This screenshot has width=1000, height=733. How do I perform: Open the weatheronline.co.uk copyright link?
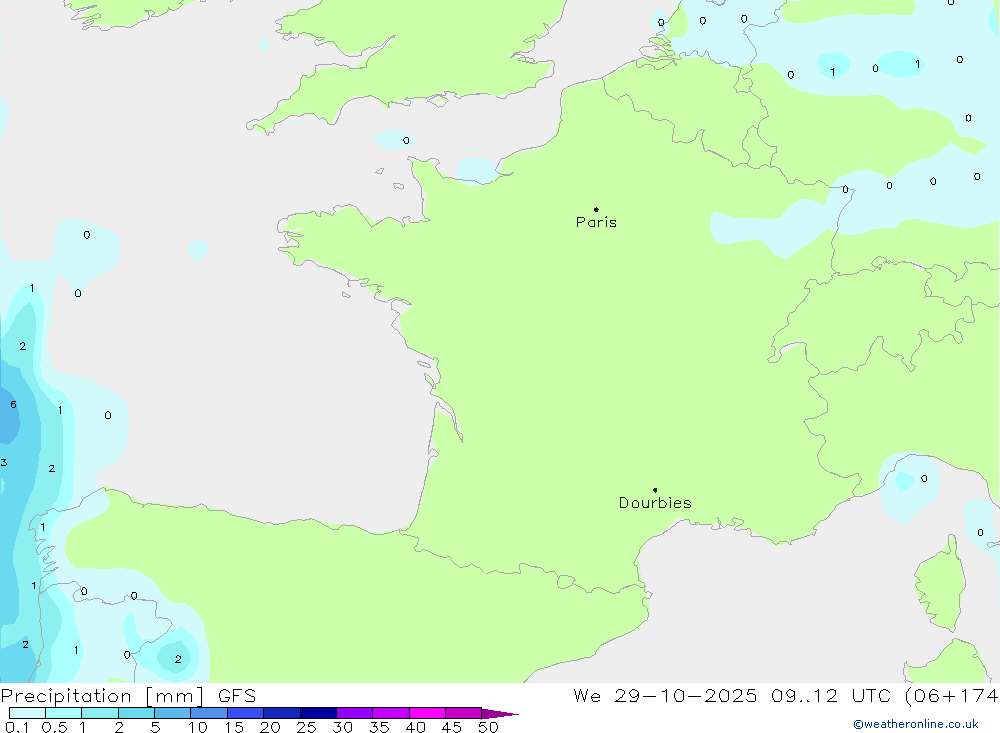point(916,724)
